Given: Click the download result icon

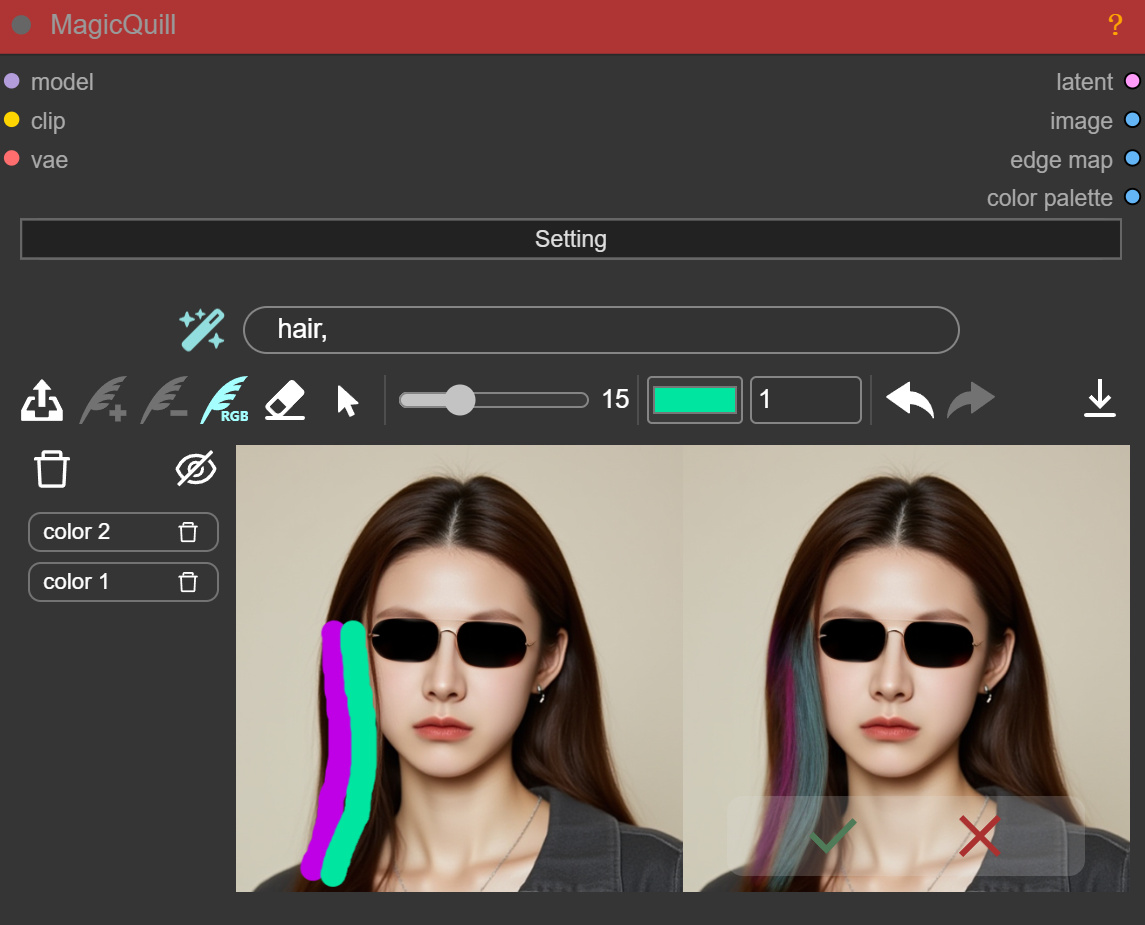Looking at the screenshot, I should point(1100,399).
